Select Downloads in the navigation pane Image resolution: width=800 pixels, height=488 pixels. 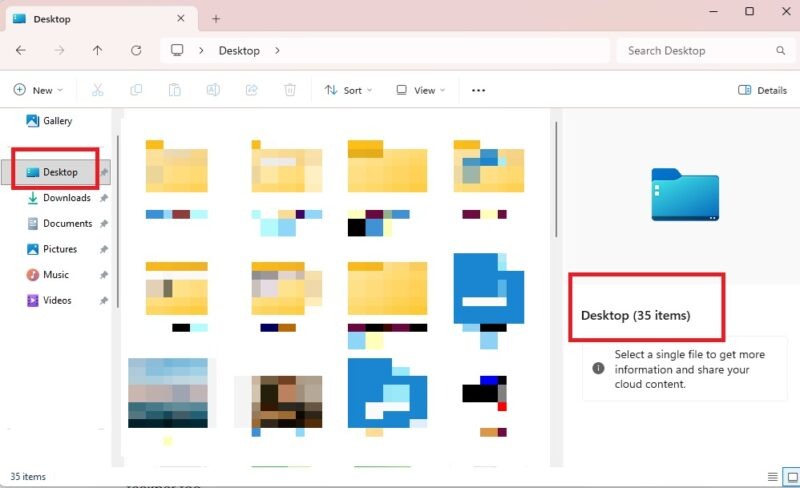66,198
